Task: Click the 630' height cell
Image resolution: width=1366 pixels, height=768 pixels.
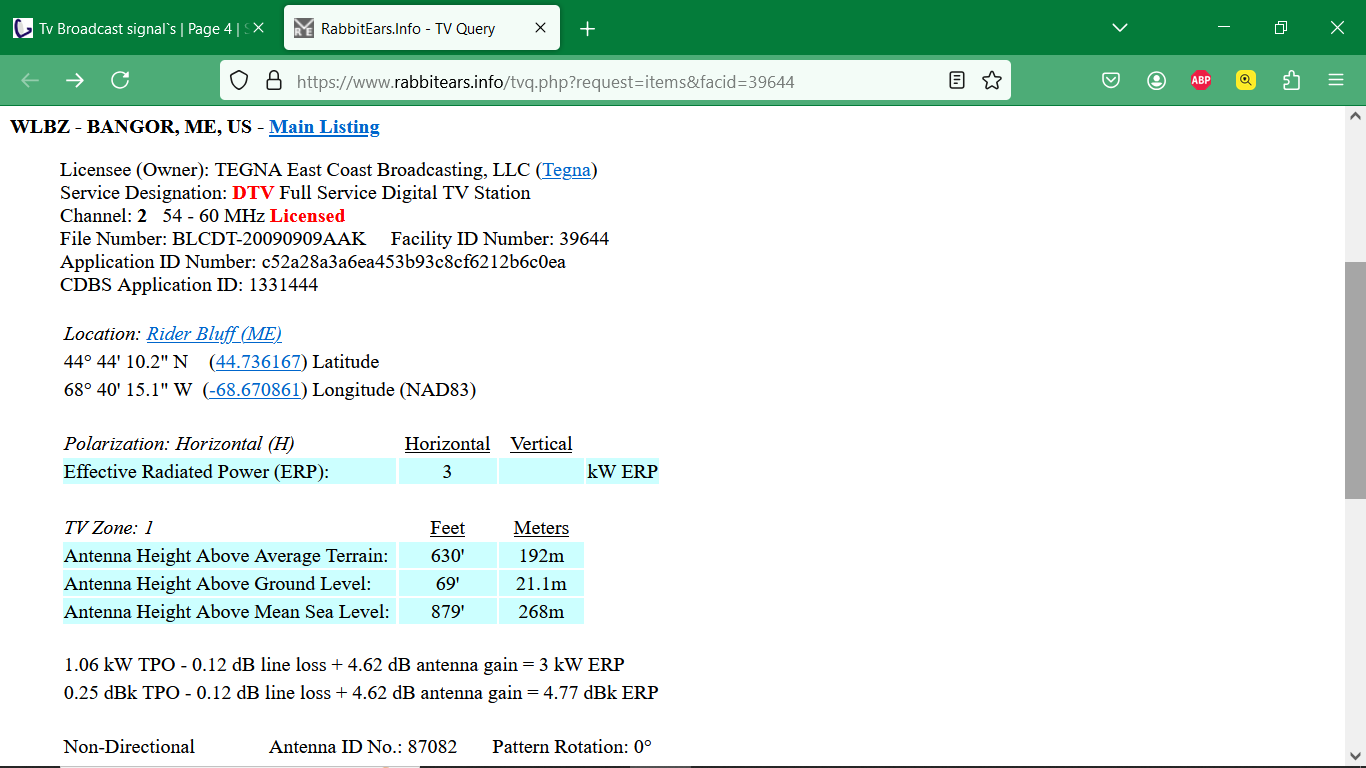Action: pyautogui.click(x=447, y=556)
